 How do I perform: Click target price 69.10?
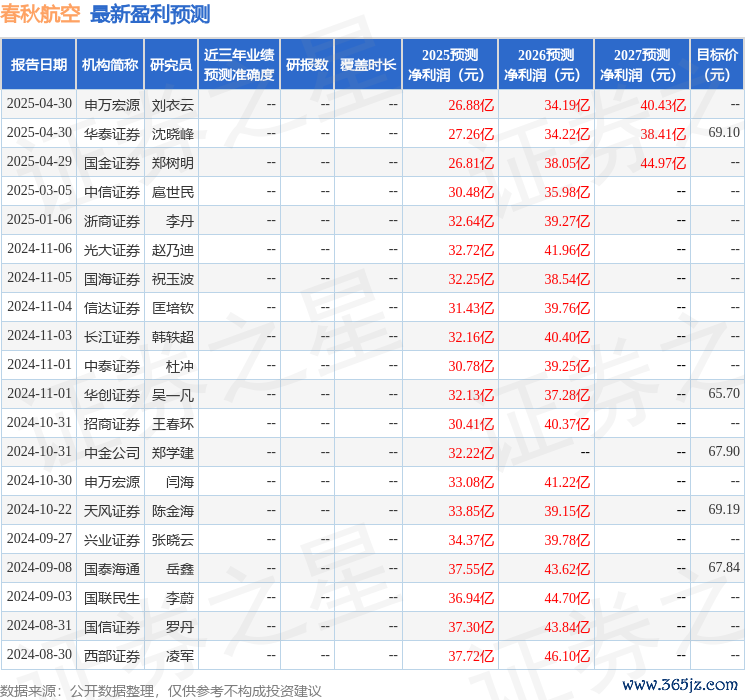pyautogui.click(x=724, y=133)
